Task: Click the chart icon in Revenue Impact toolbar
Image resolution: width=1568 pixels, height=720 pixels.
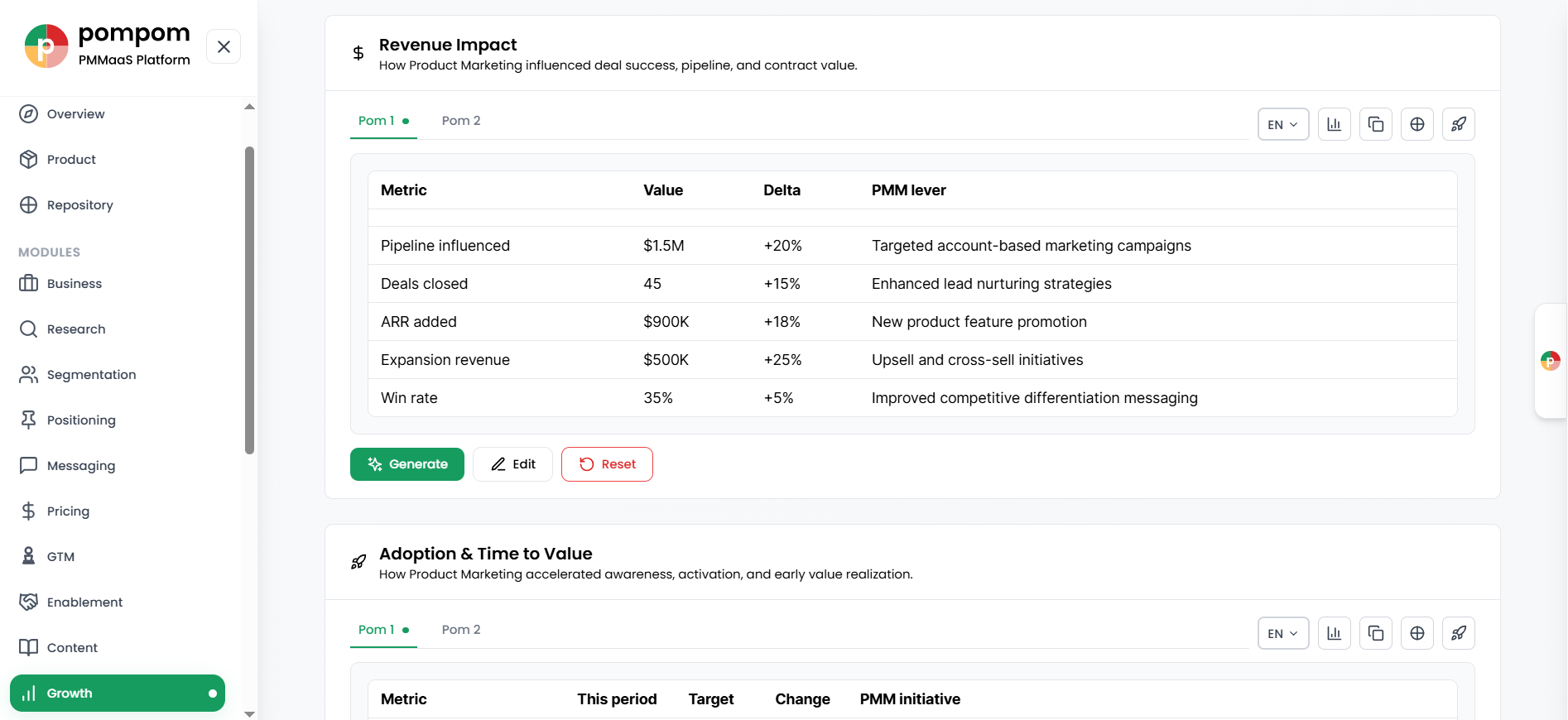Action: point(1335,124)
